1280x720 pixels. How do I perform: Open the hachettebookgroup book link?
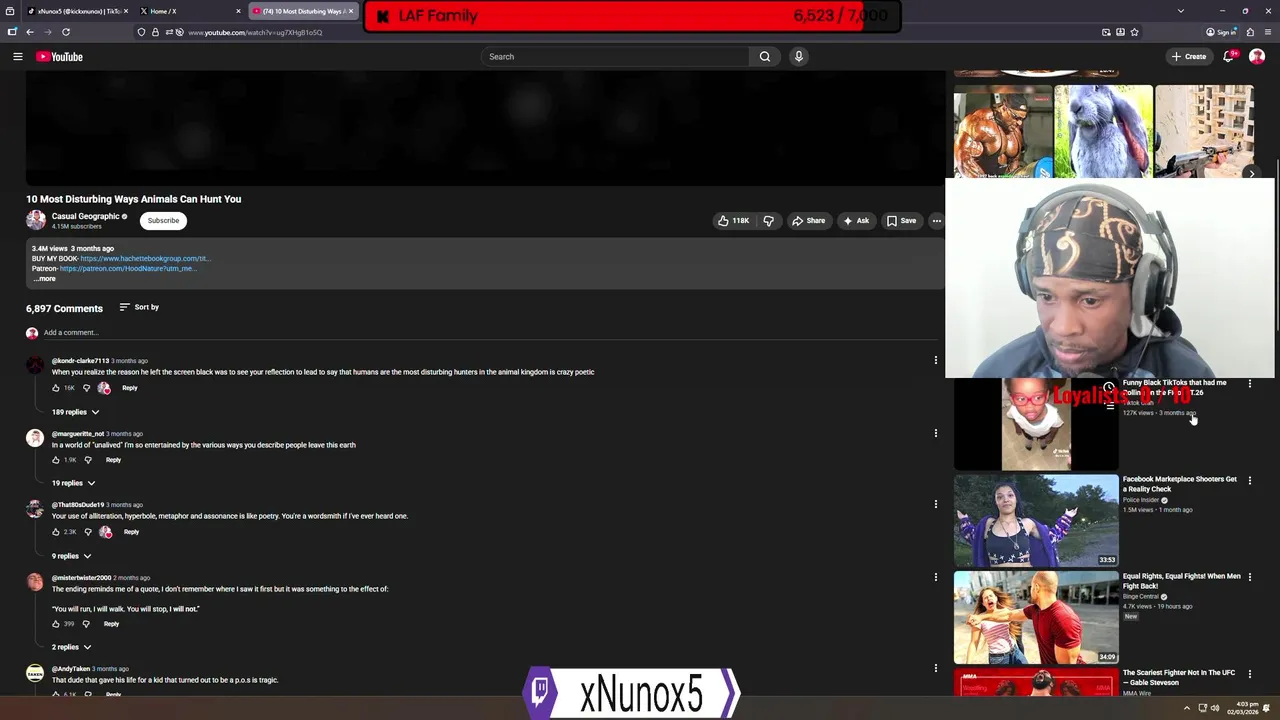[145, 258]
